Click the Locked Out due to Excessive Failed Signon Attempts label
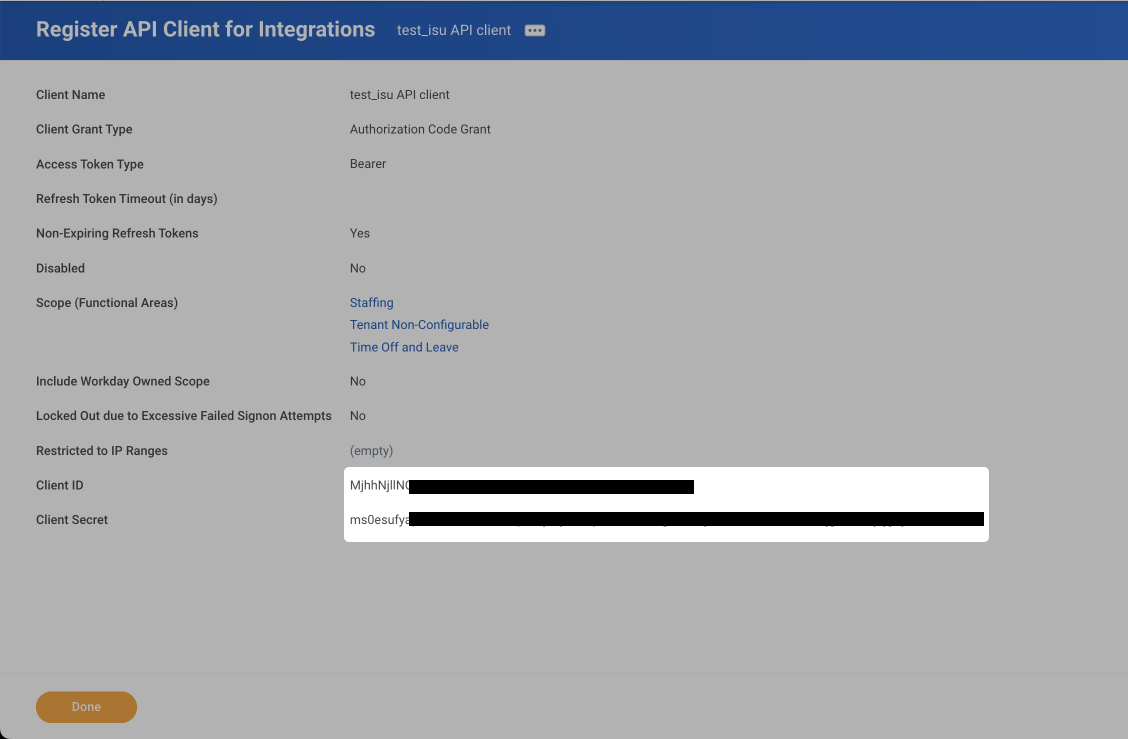This screenshot has width=1128, height=739. [x=184, y=415]
